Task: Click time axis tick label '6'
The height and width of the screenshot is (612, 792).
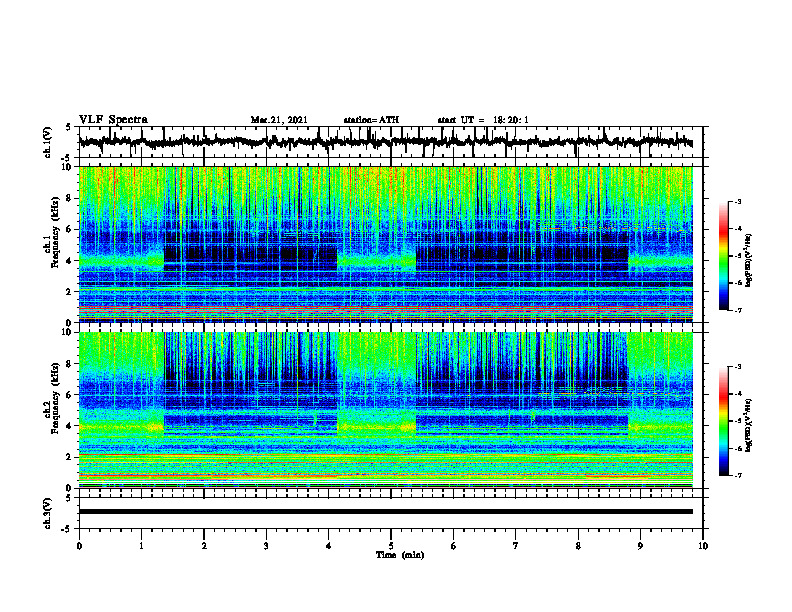Action: (453, 546)
